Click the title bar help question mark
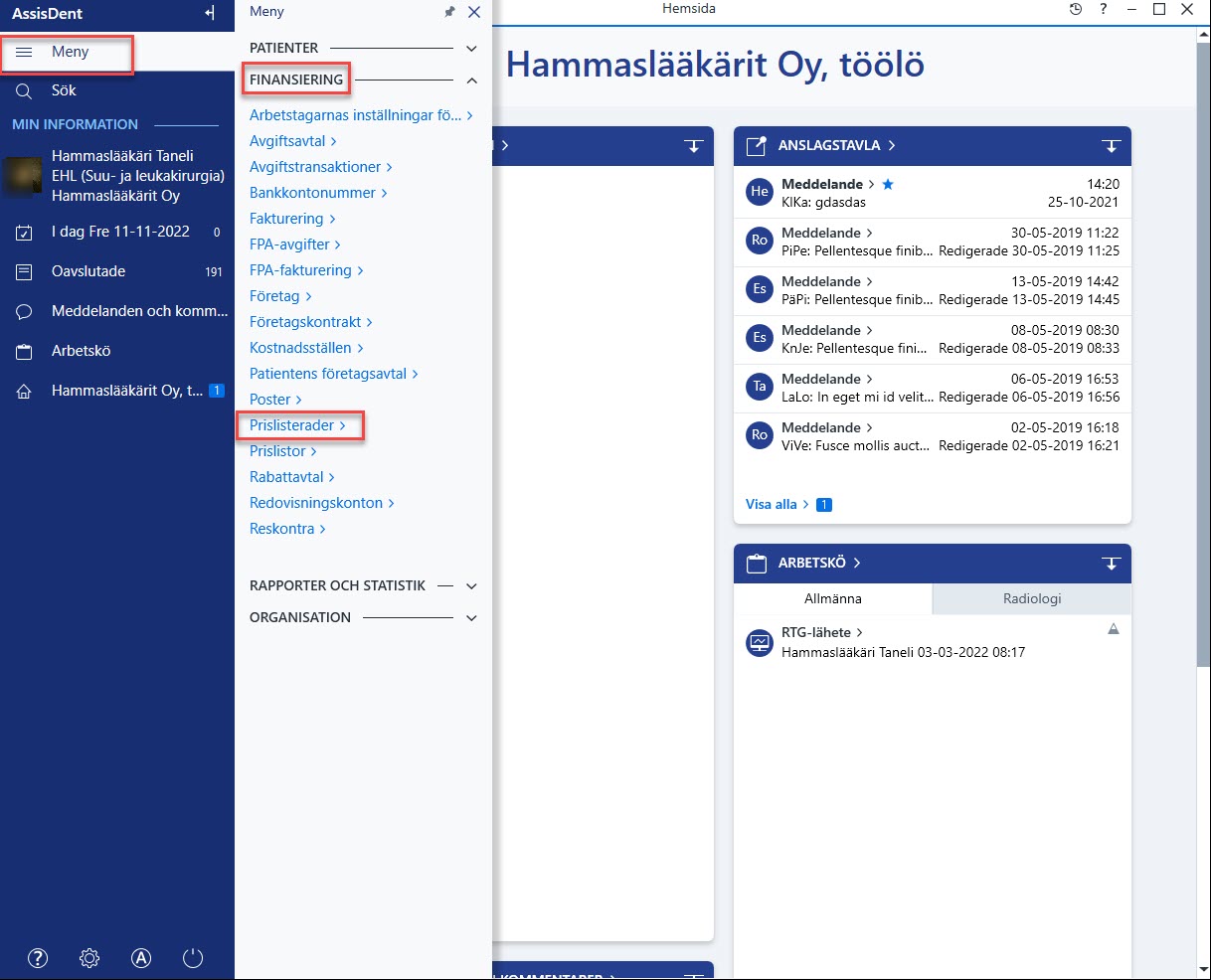Image resolution: width=1211 pixels, height=980 pixels. (1104, 9)
